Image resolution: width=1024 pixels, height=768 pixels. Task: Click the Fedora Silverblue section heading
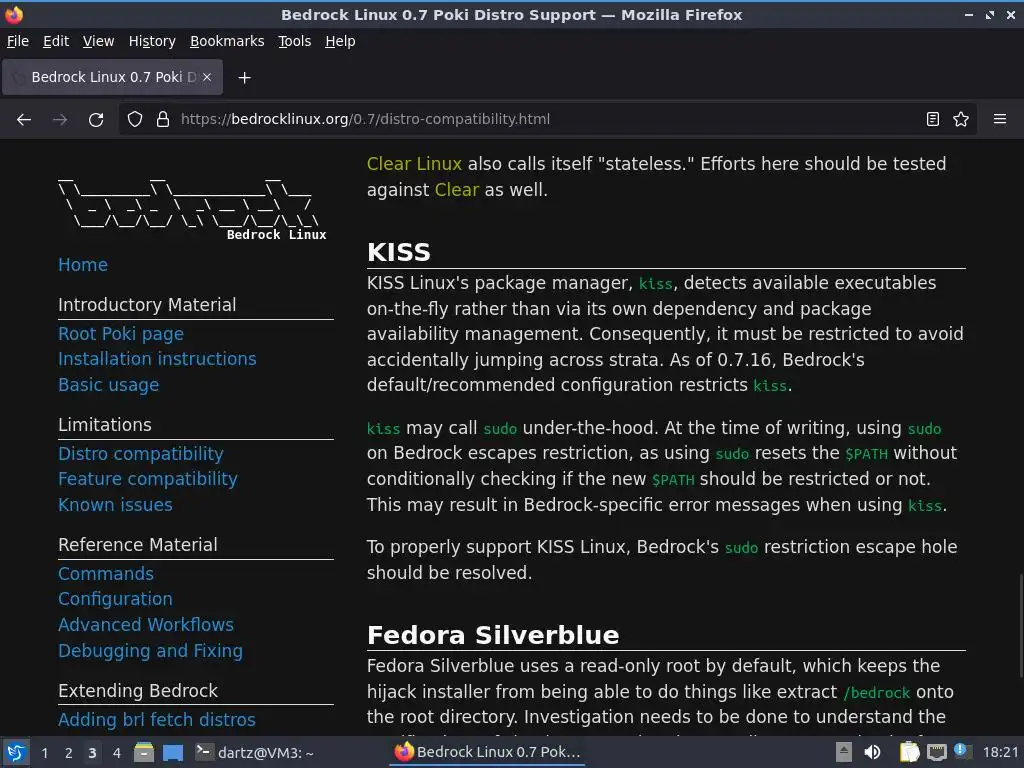pyautogui.click(x=493, y=635)
